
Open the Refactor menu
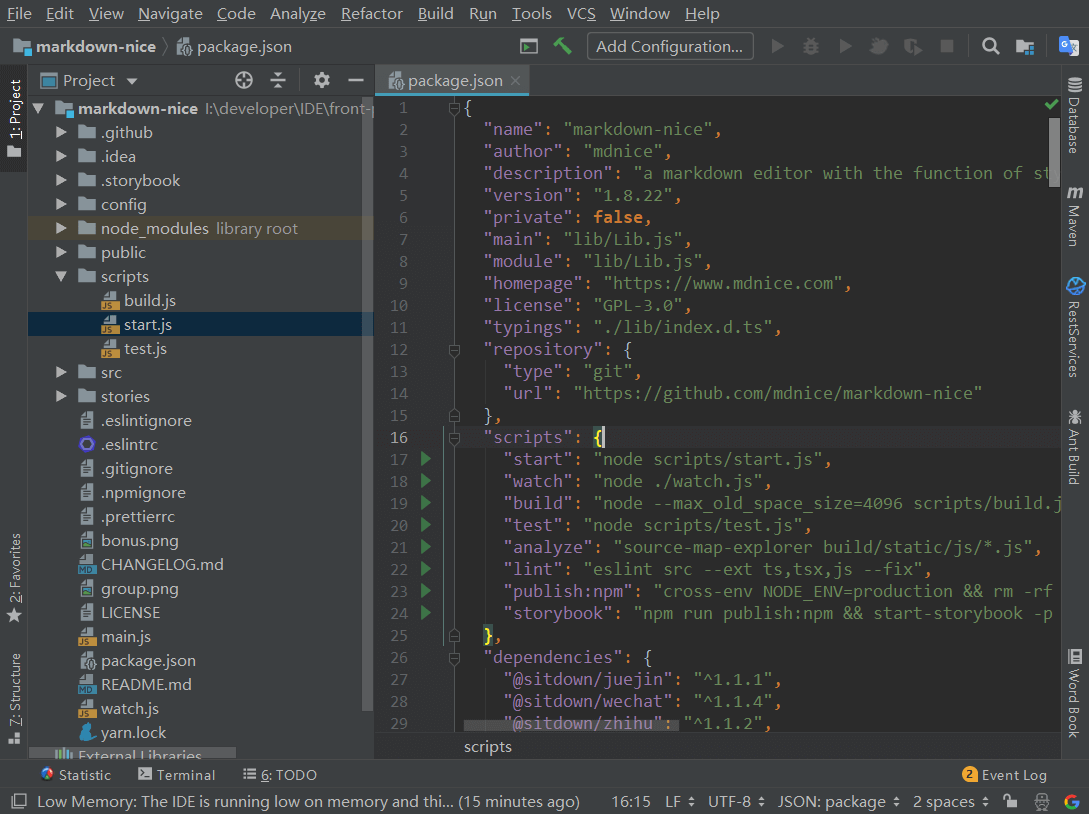(x=372, y=14)
